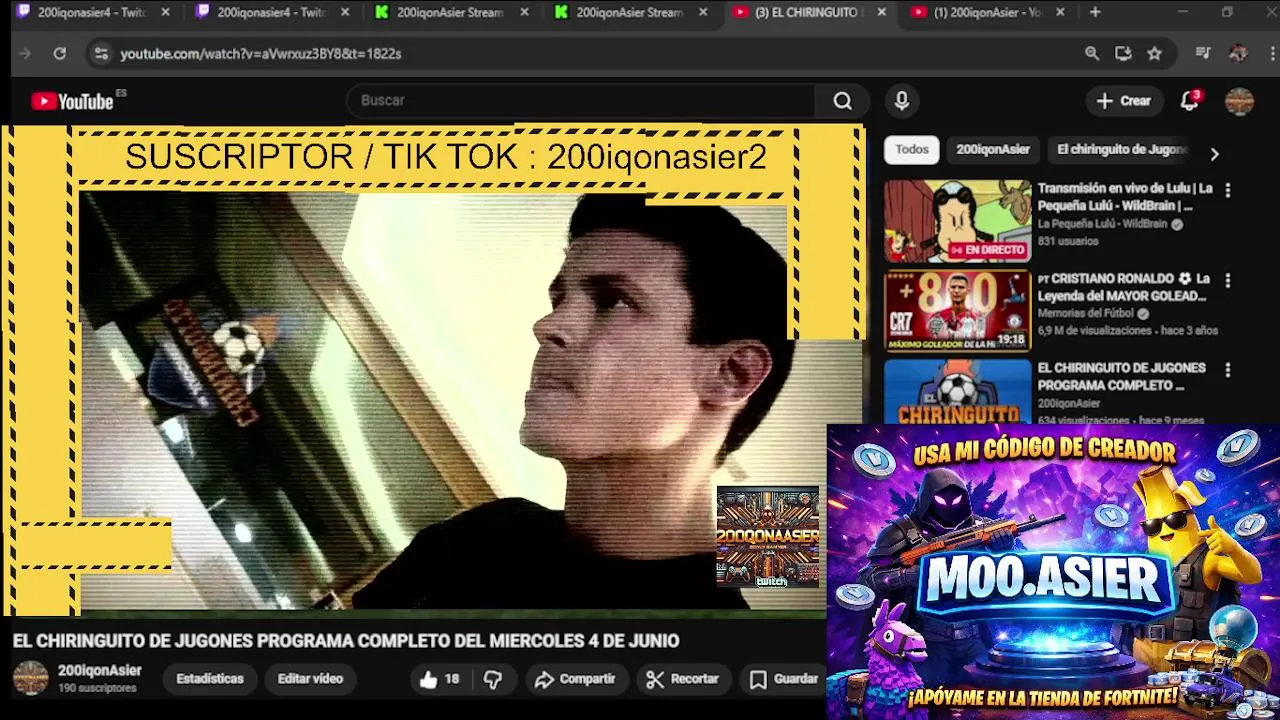
Task: Click the Recortar clip button
Action: coord(683,679)
